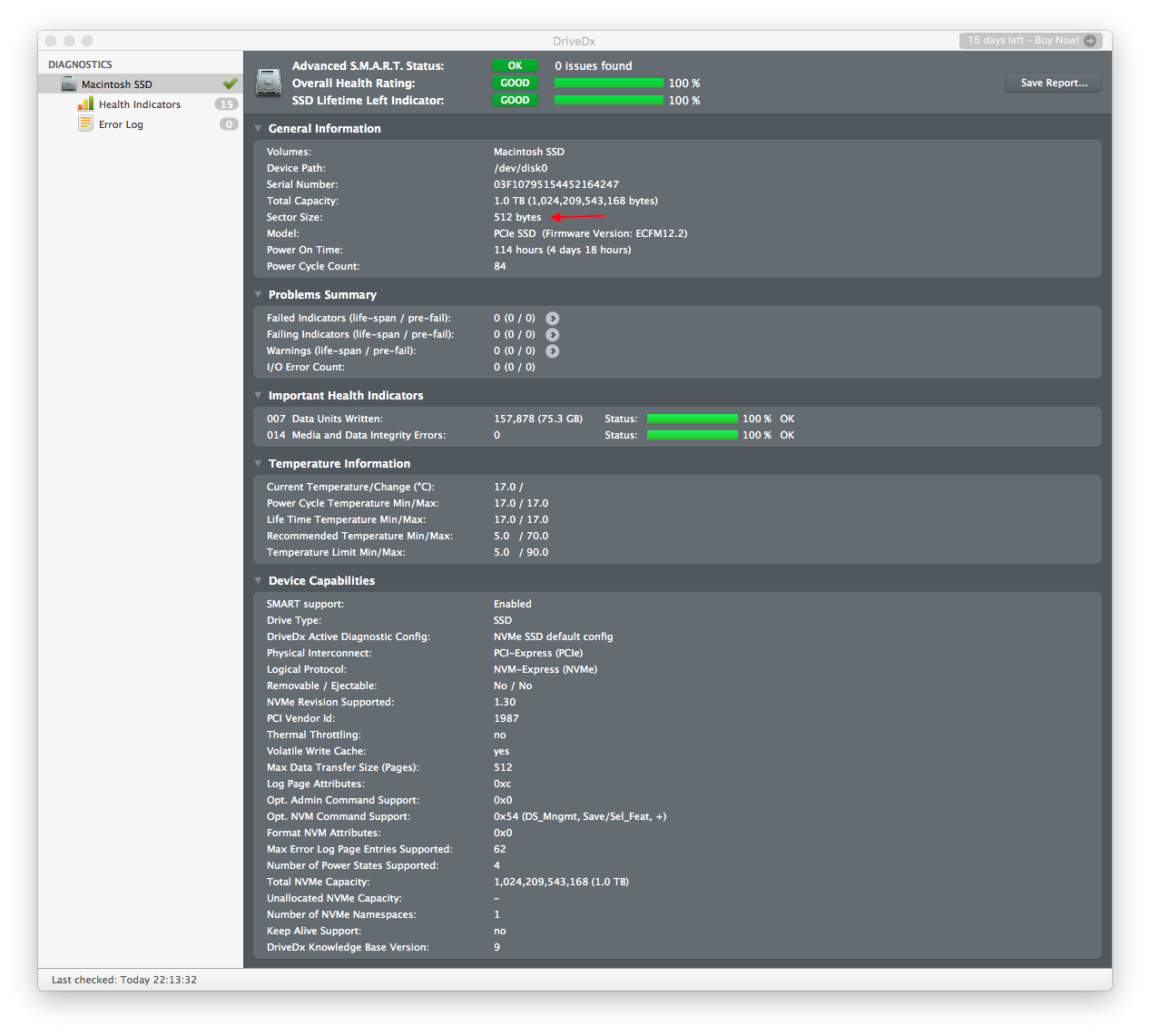
Task: Collapse Important Health Indicators section
Action: [258, 396]
